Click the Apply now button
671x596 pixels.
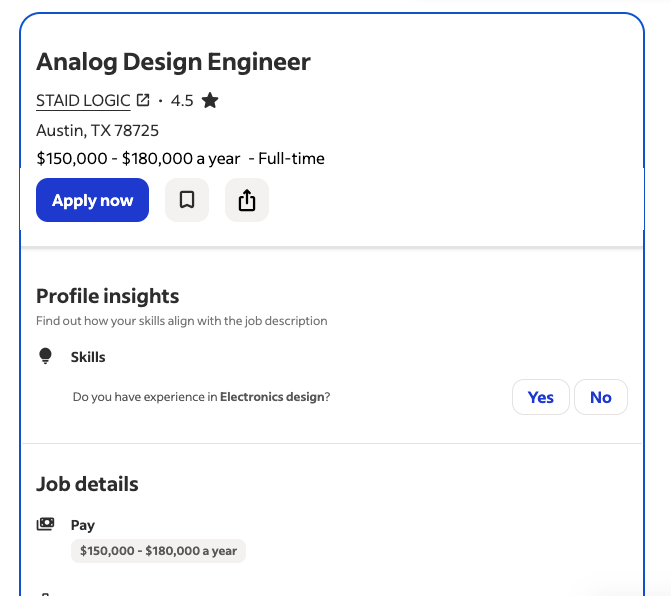[x=92, y=200]
